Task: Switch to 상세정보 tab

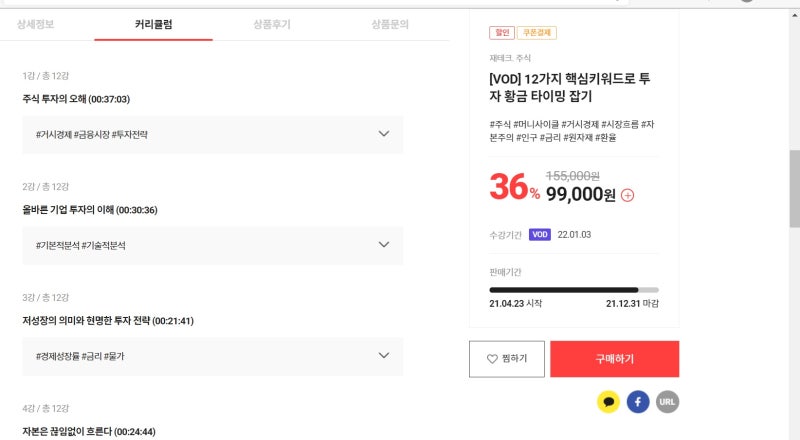Action: coord(35,24)
